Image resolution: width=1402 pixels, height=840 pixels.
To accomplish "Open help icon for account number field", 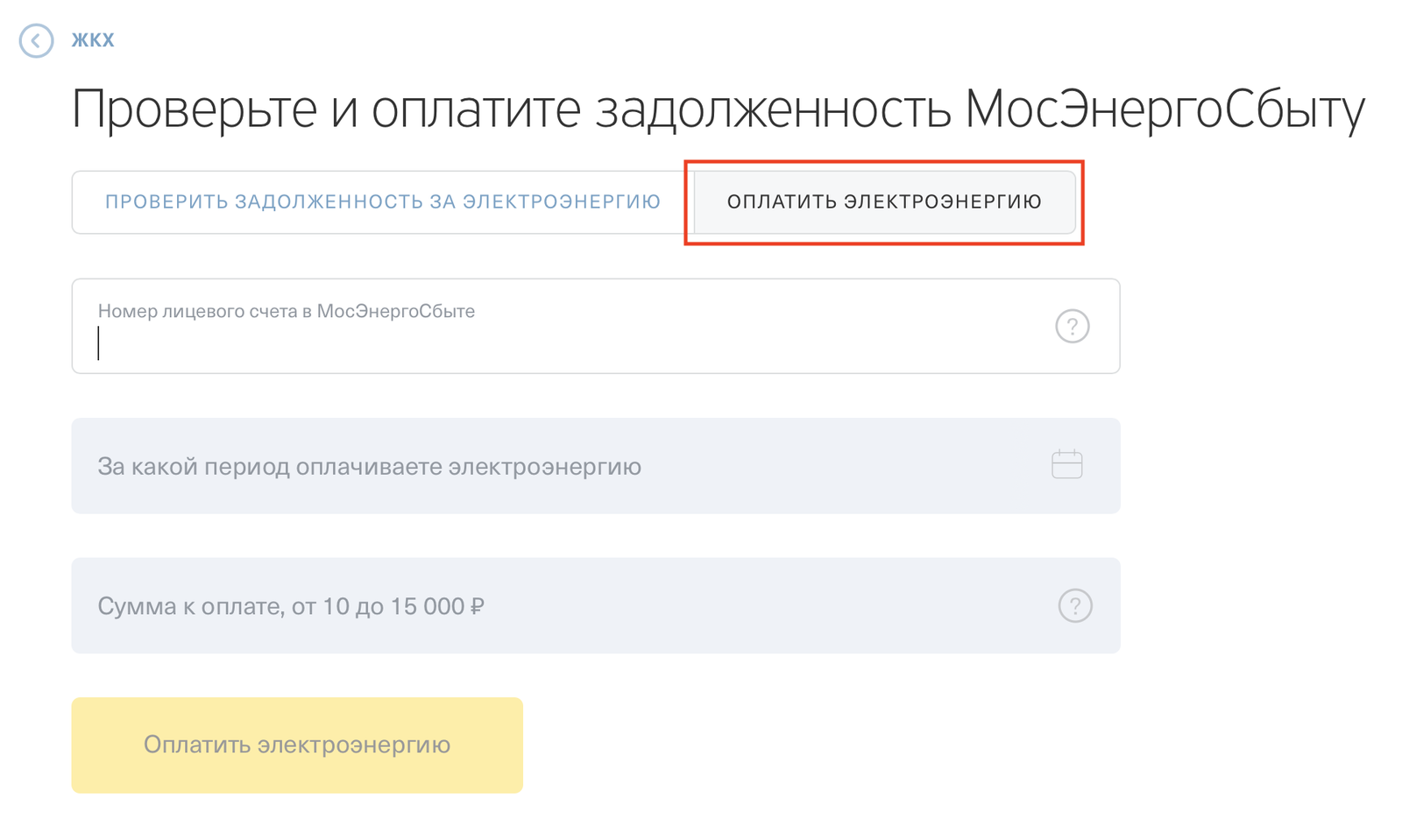I will tap(1072, 326).
